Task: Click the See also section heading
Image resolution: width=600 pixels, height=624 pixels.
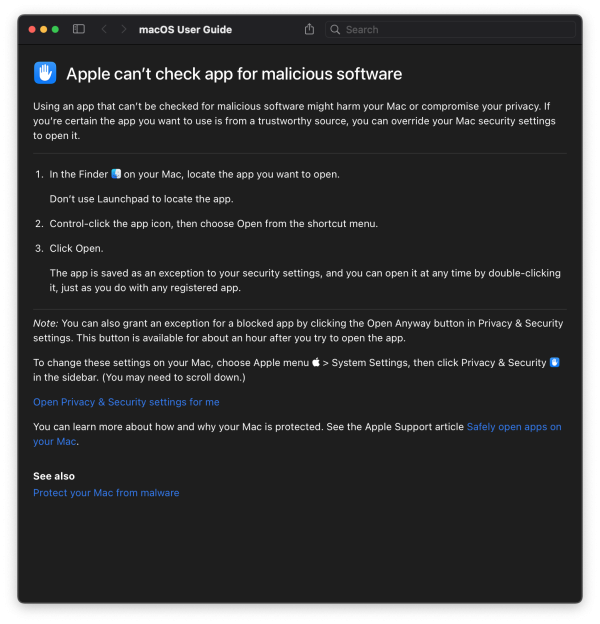Action: coord(54,476)
